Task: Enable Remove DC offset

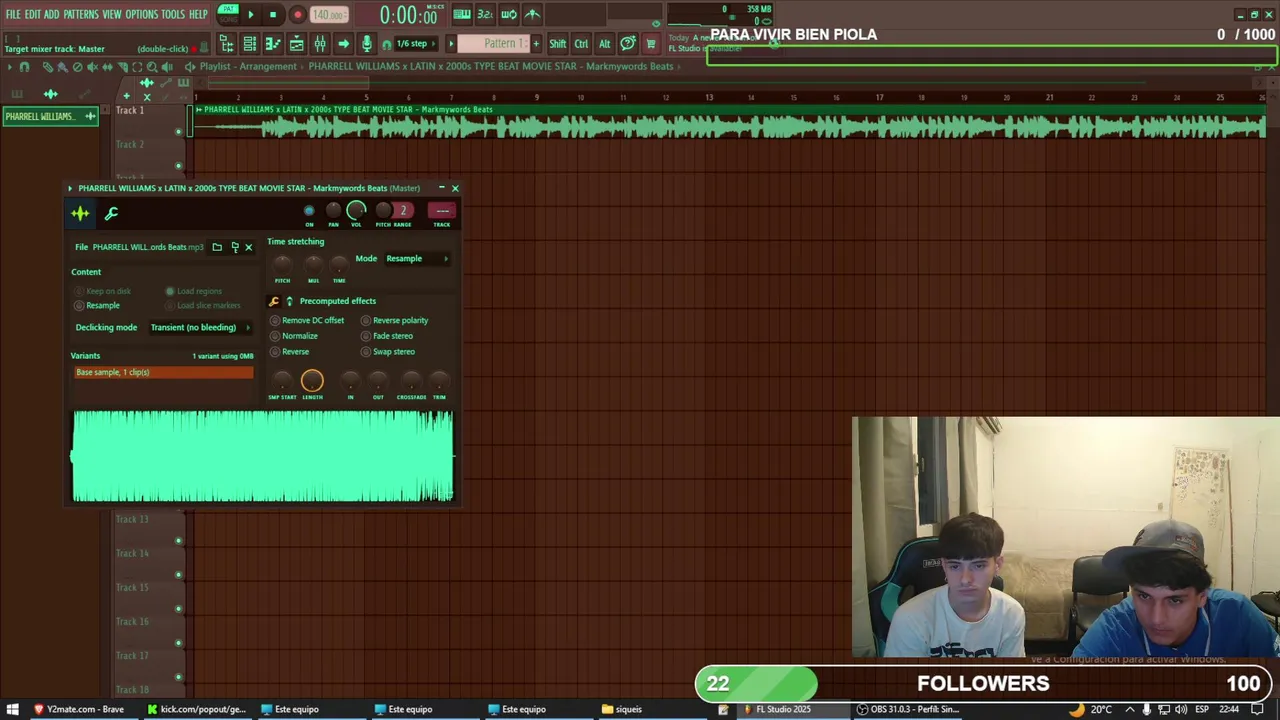Action: (307, 321)
